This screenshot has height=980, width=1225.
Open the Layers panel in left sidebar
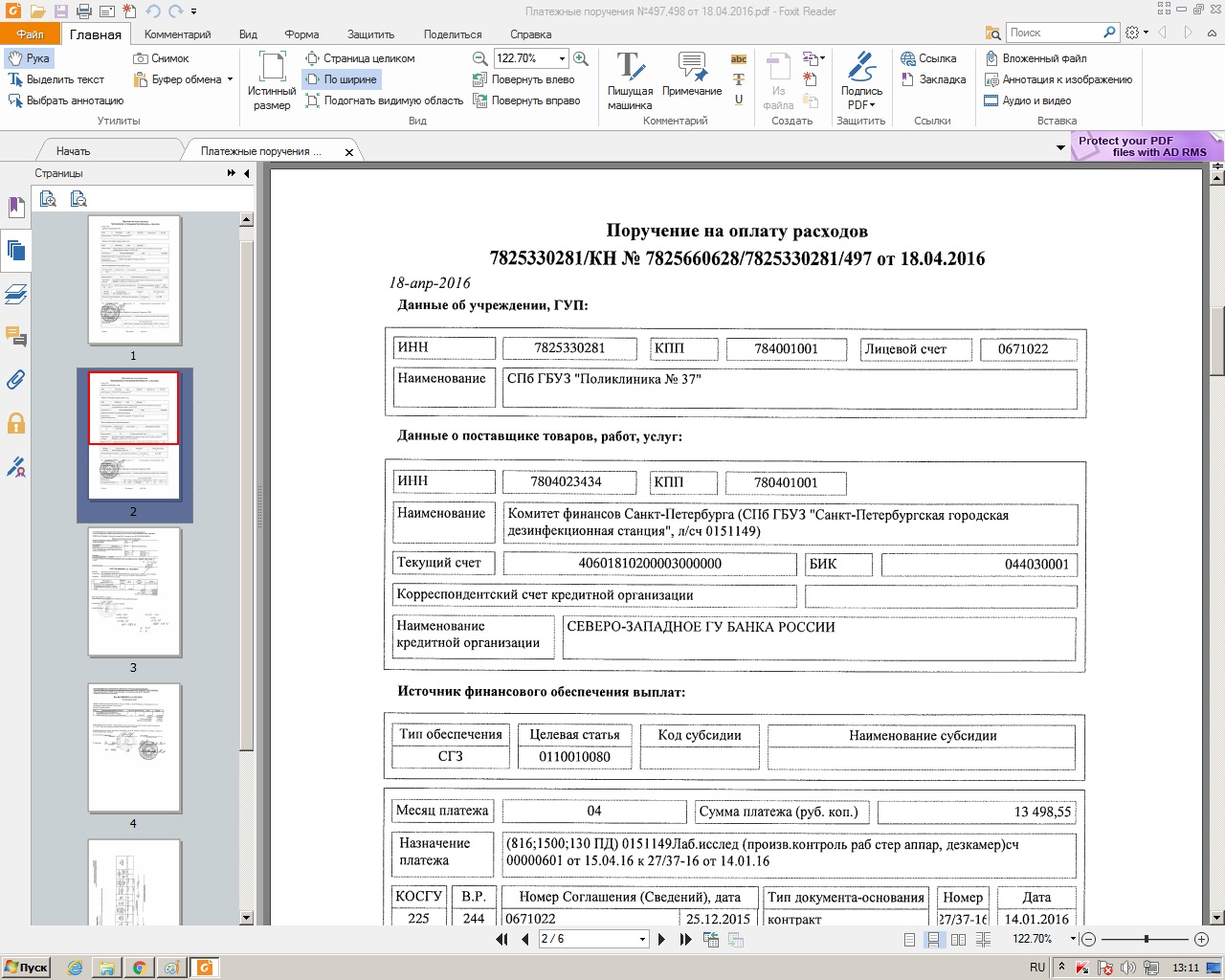point(15,294)
